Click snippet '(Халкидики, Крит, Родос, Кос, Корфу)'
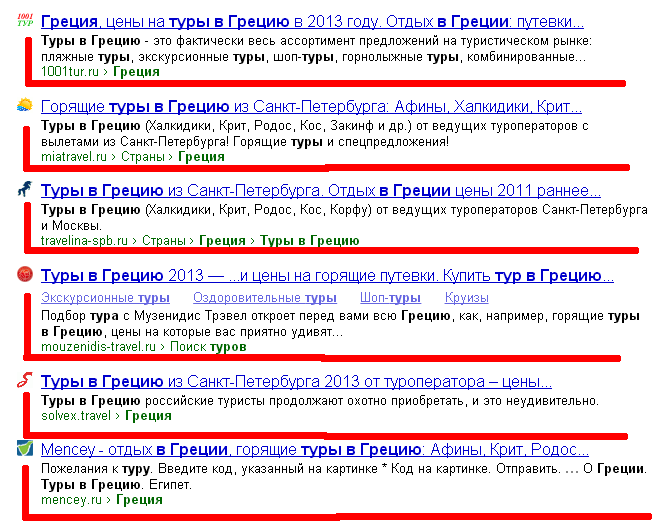This screenshot has height=522, width=670. click(x=259, y=210)
